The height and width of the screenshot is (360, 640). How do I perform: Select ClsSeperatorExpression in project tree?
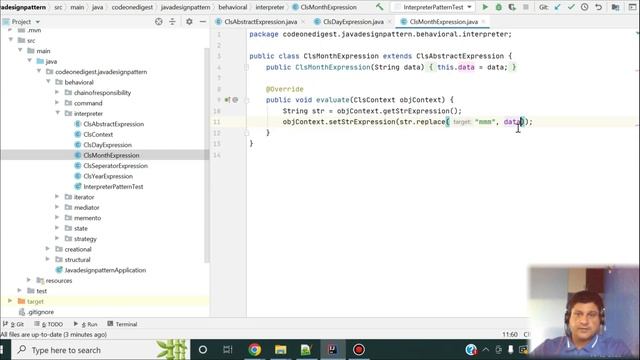tap(116, 166)
